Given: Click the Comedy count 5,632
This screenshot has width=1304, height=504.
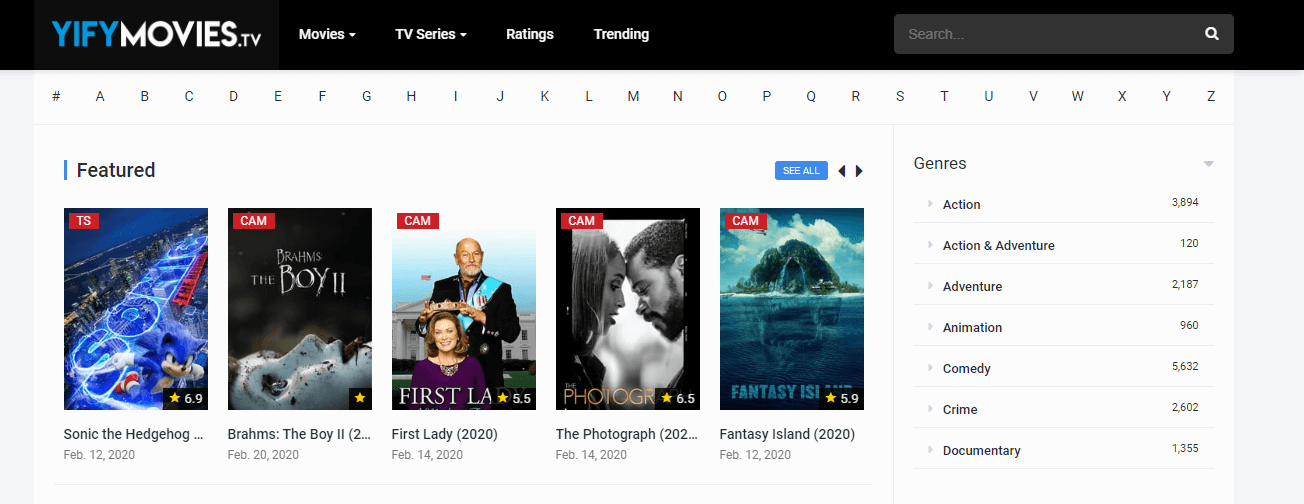Looking at the screenshot, I should [1185, 367].
